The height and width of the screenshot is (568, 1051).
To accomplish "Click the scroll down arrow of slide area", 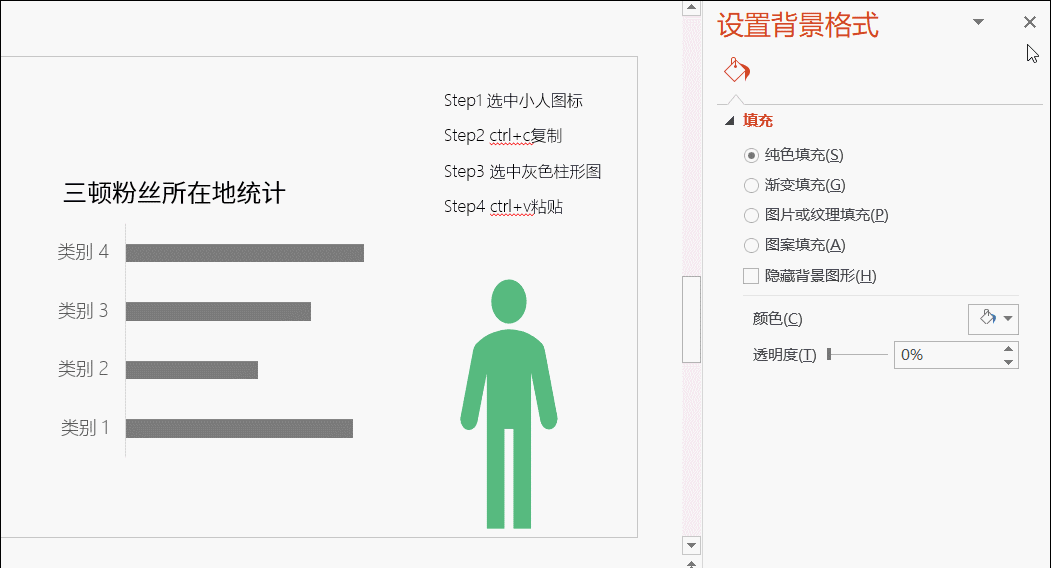I will 690,545.
